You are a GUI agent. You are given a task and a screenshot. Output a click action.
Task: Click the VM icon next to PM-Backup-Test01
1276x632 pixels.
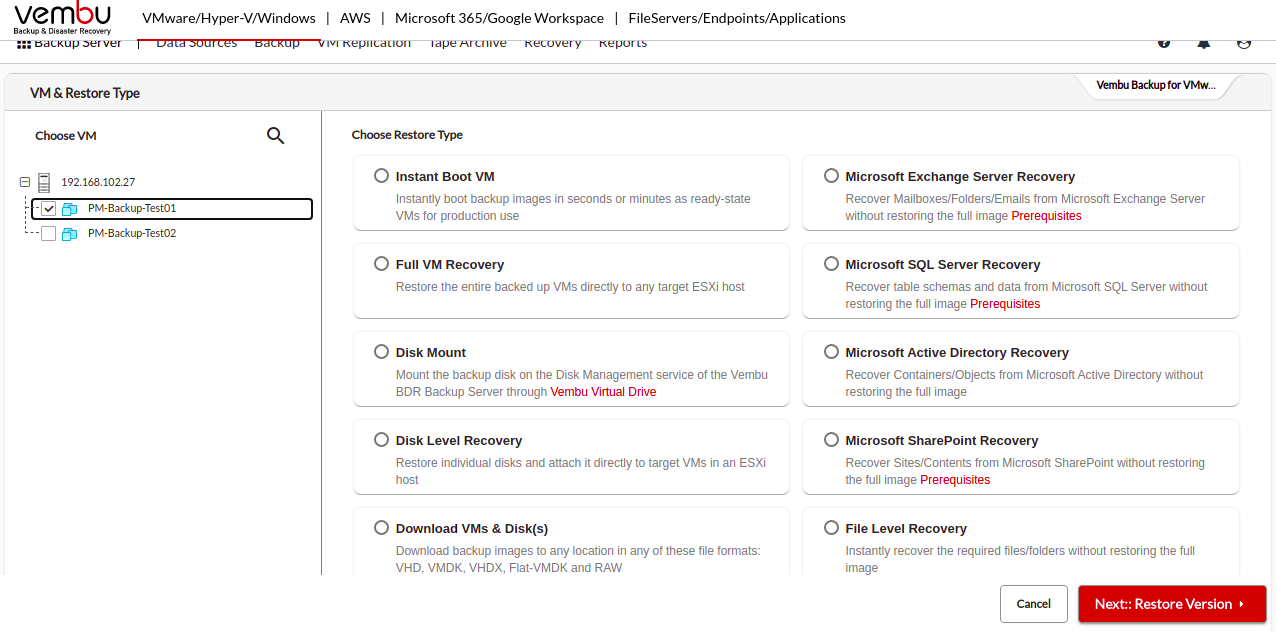(x=69, y=209)
